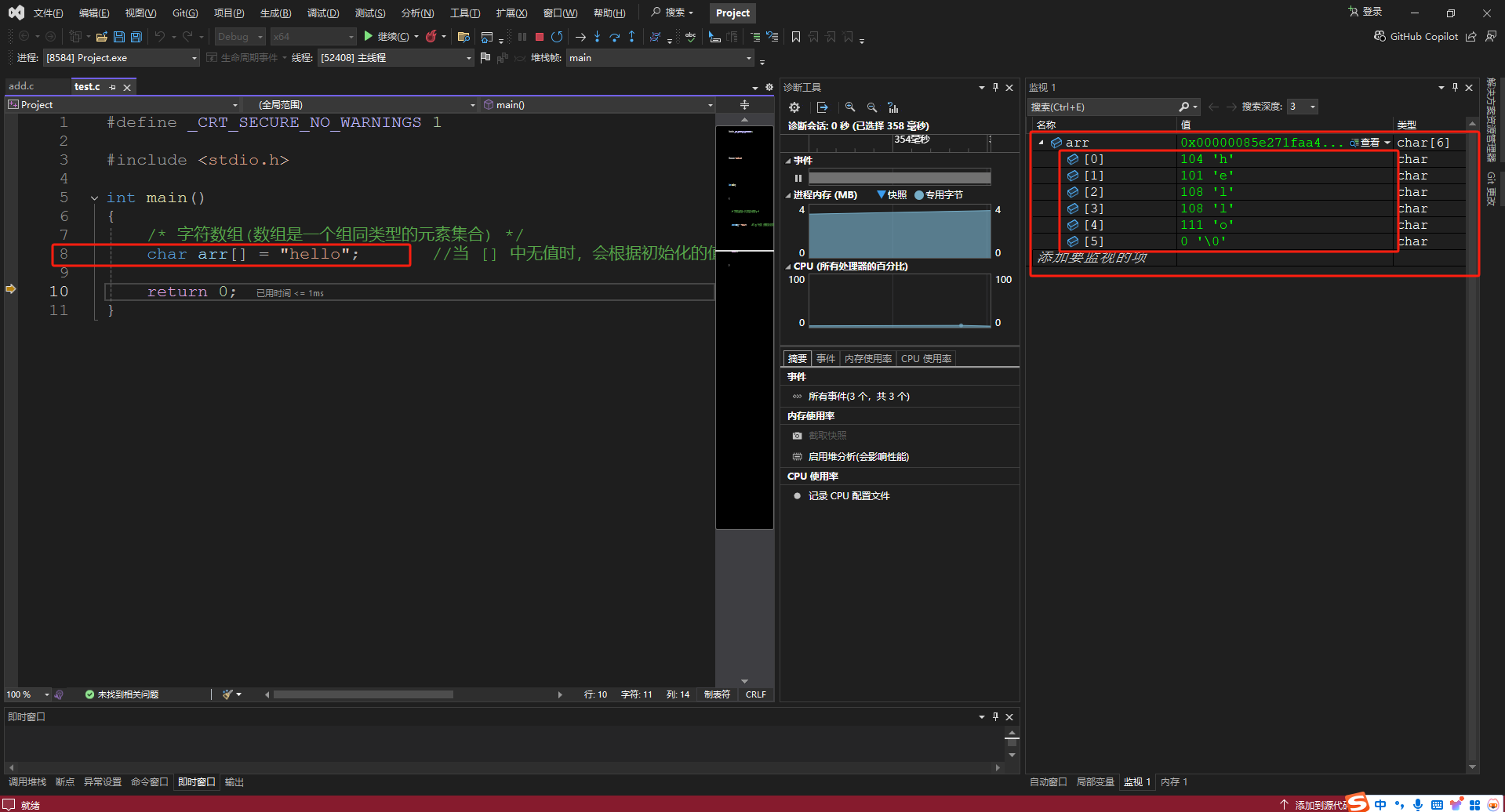The height and width of the screenshot is (812, 1505).
Task: Click the take snapshot camera icon
Action: (797, 436)
